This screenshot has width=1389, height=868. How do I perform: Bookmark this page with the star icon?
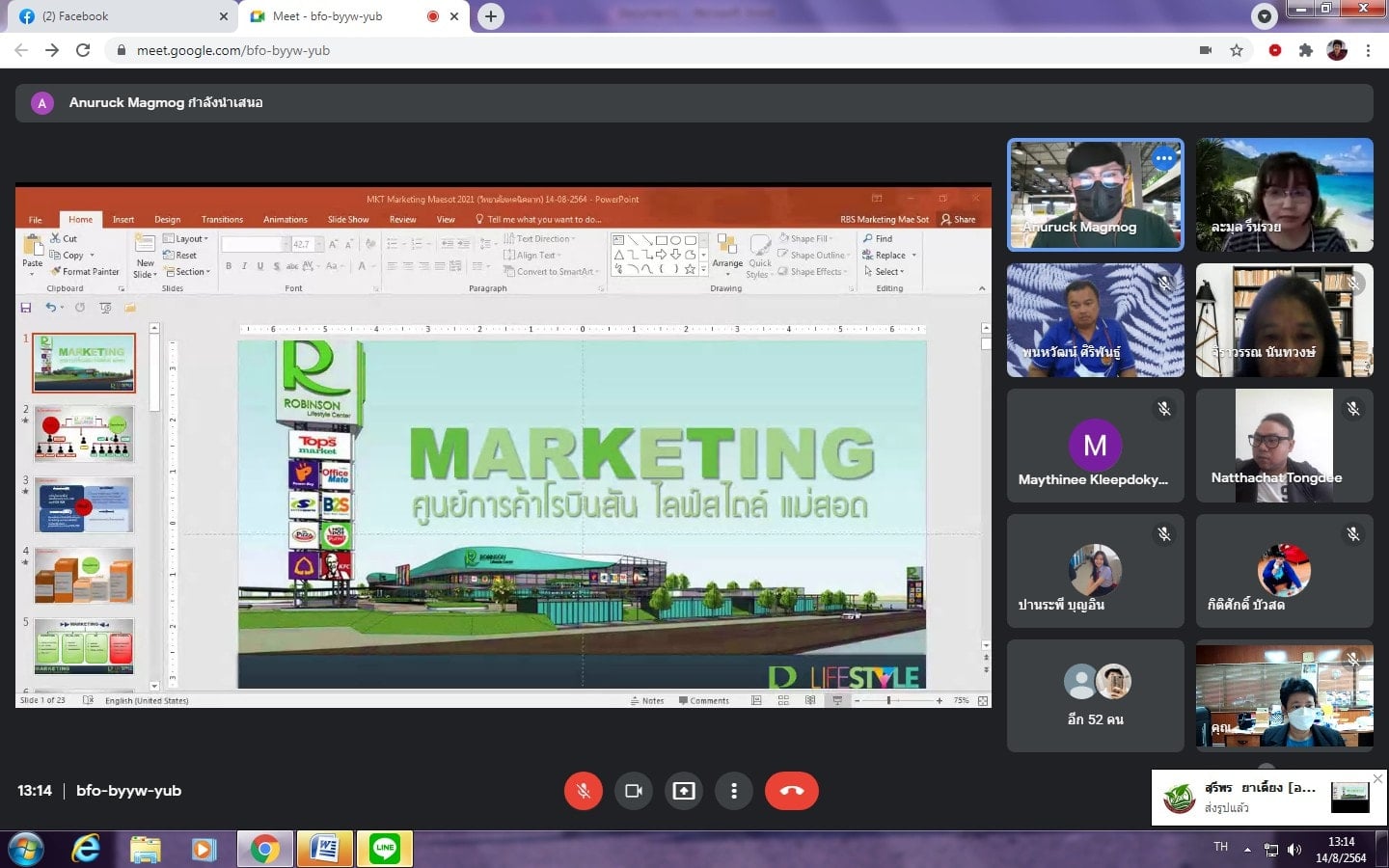[x=1237, y=50]
